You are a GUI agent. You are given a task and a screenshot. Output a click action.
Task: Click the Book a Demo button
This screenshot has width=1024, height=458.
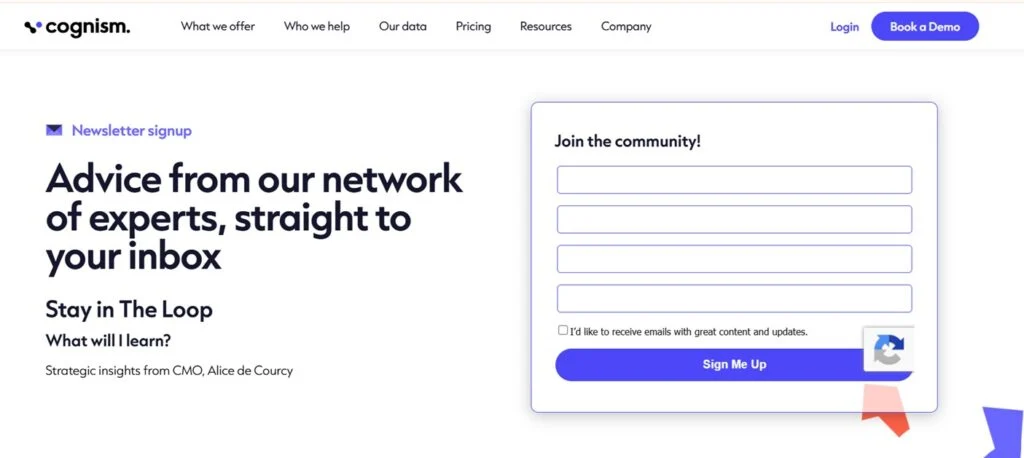point(925,27)
